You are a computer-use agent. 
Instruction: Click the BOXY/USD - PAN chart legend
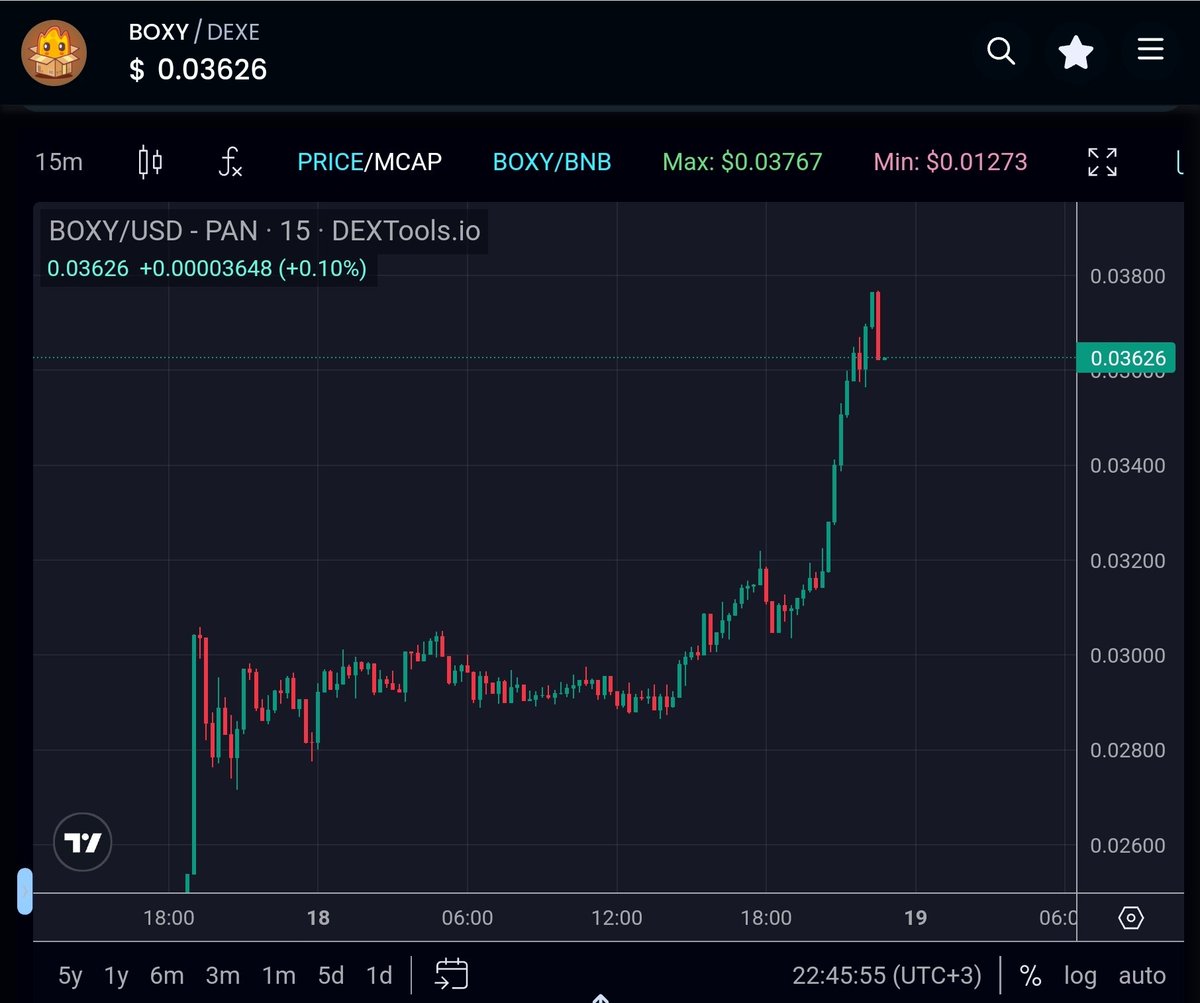coord(265,231)
